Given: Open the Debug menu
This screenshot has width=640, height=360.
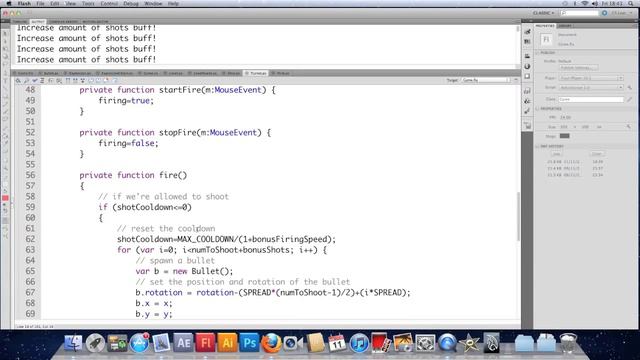Looking at the screenshot, I should click(x=131, y=3).
